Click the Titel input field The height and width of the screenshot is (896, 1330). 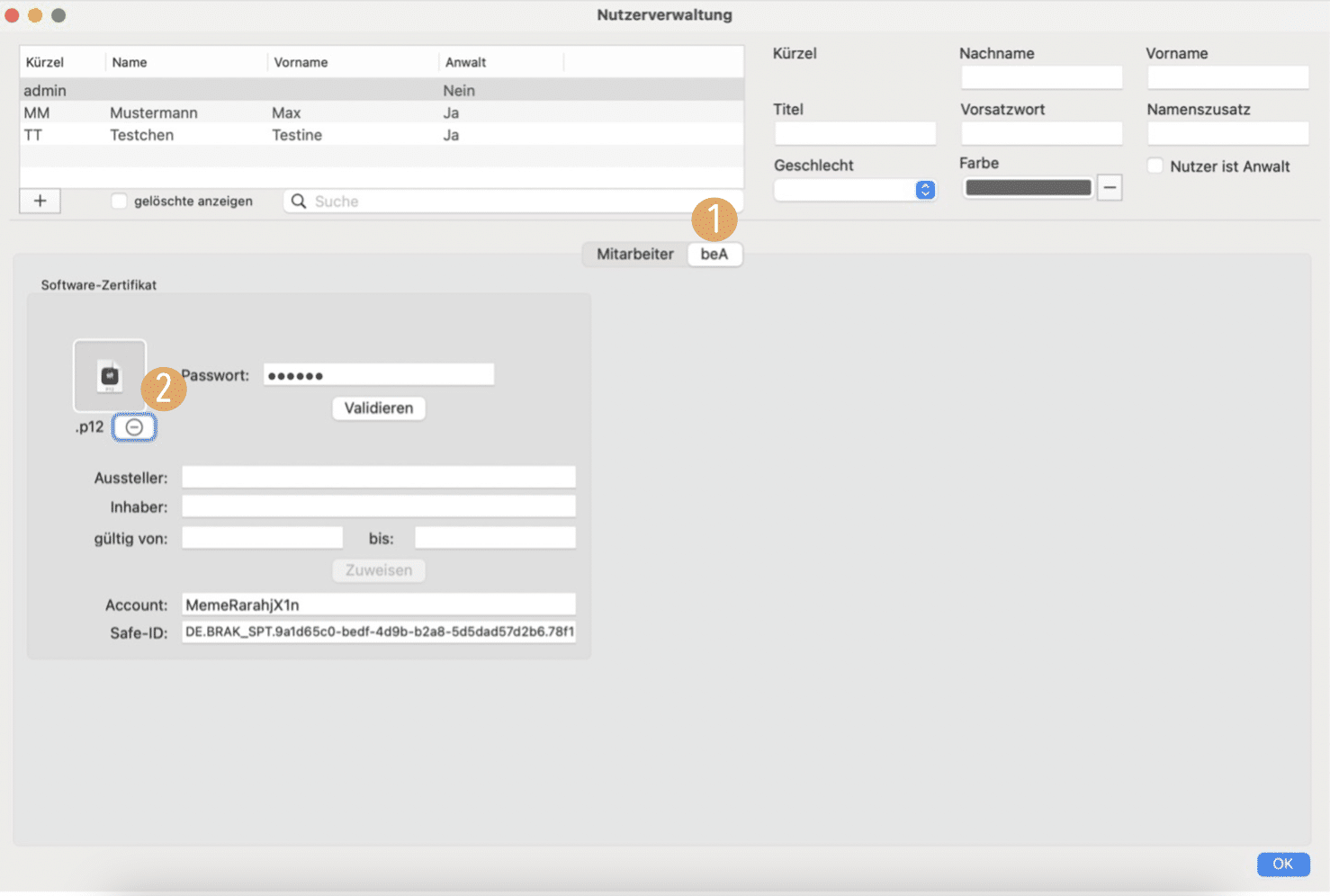point(855,133)
